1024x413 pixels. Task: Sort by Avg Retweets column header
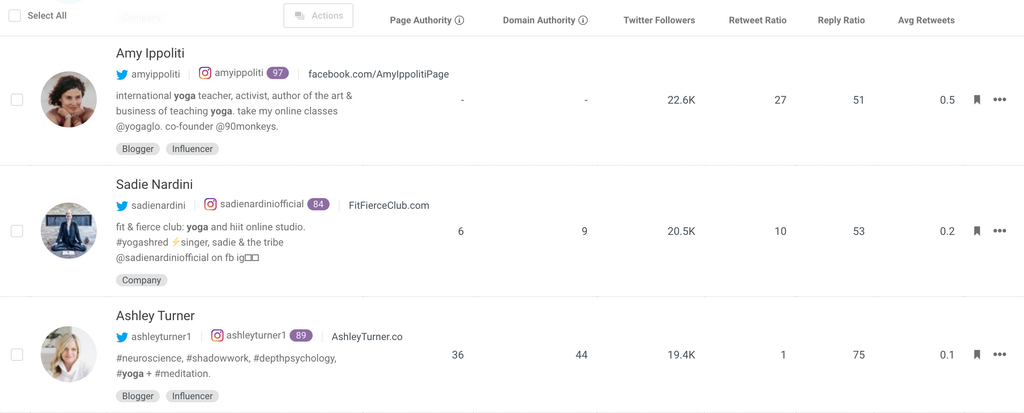(925, 20)
